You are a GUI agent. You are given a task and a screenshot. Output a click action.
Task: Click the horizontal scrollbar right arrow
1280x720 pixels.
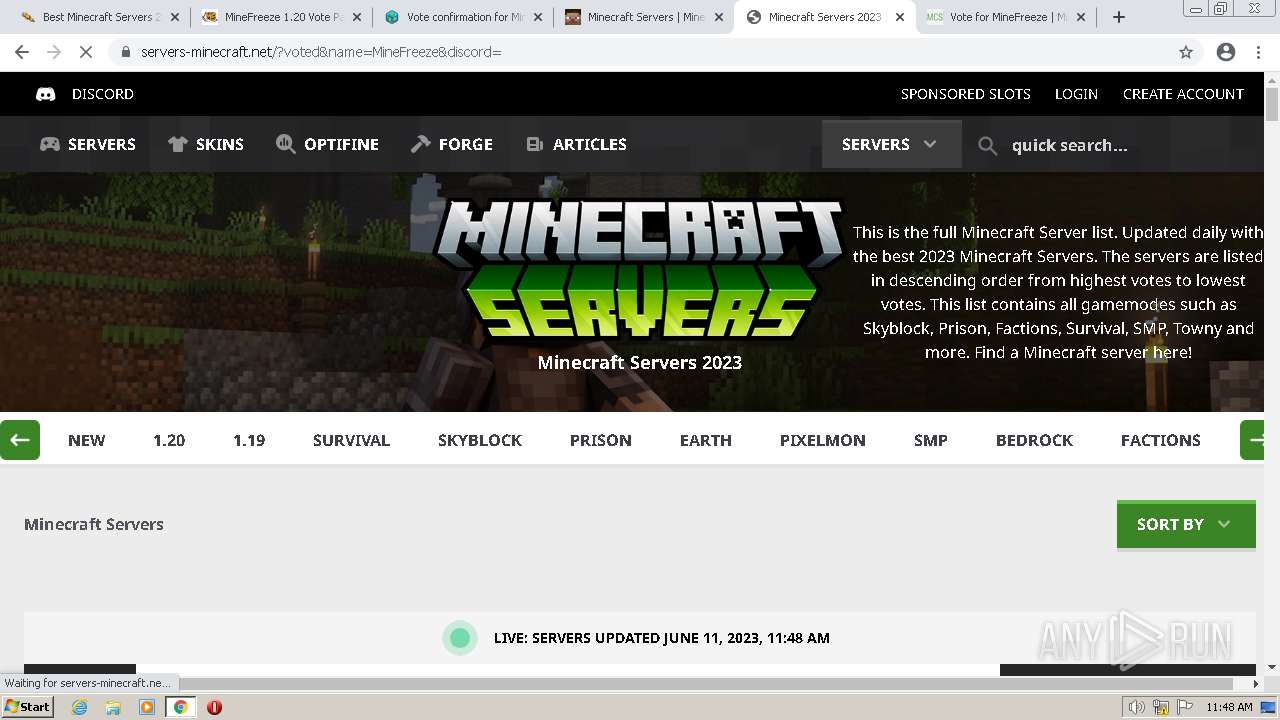pos(1256,684)
